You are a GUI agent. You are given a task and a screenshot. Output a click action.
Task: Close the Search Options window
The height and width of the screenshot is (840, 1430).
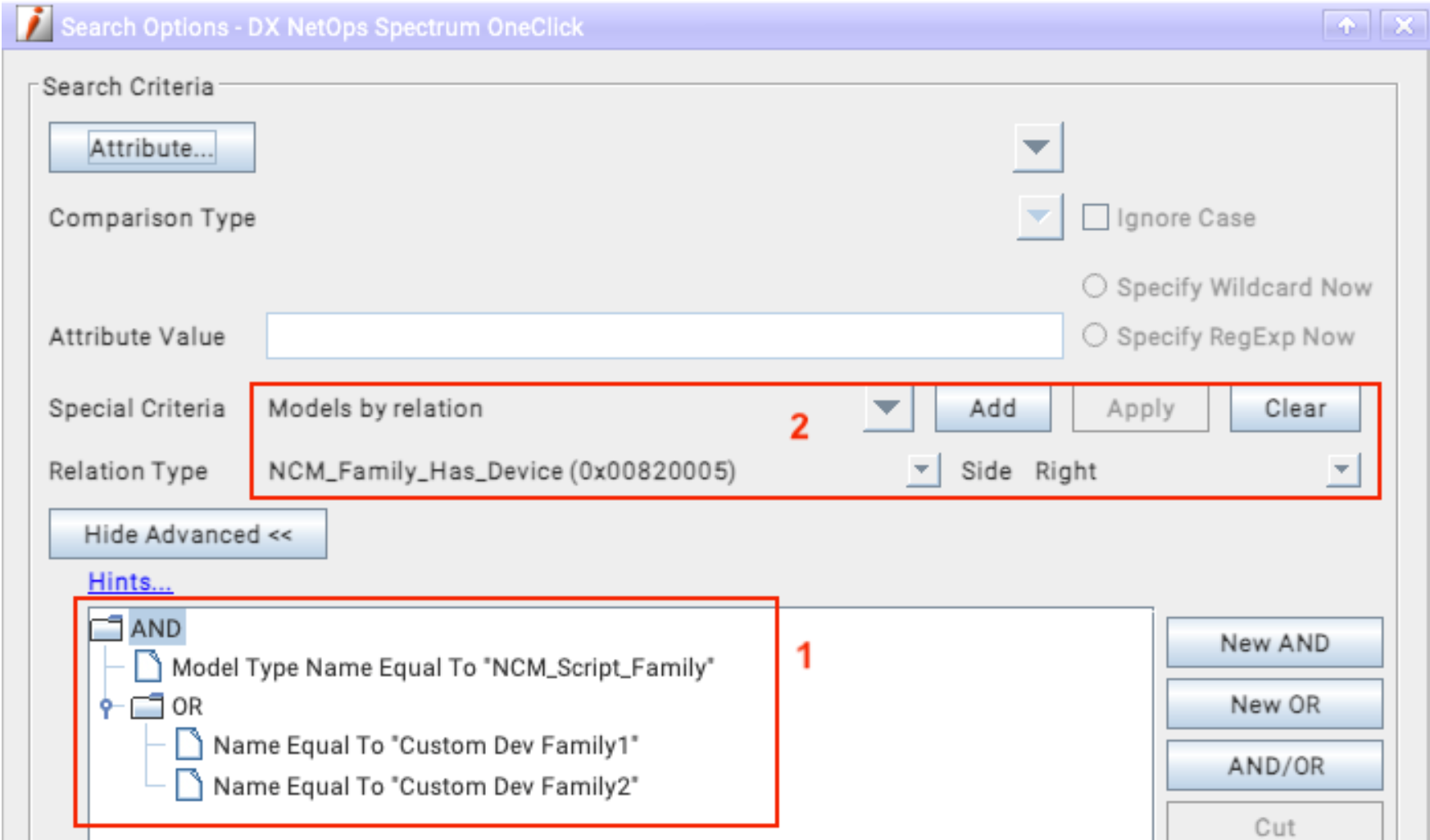1403,26
